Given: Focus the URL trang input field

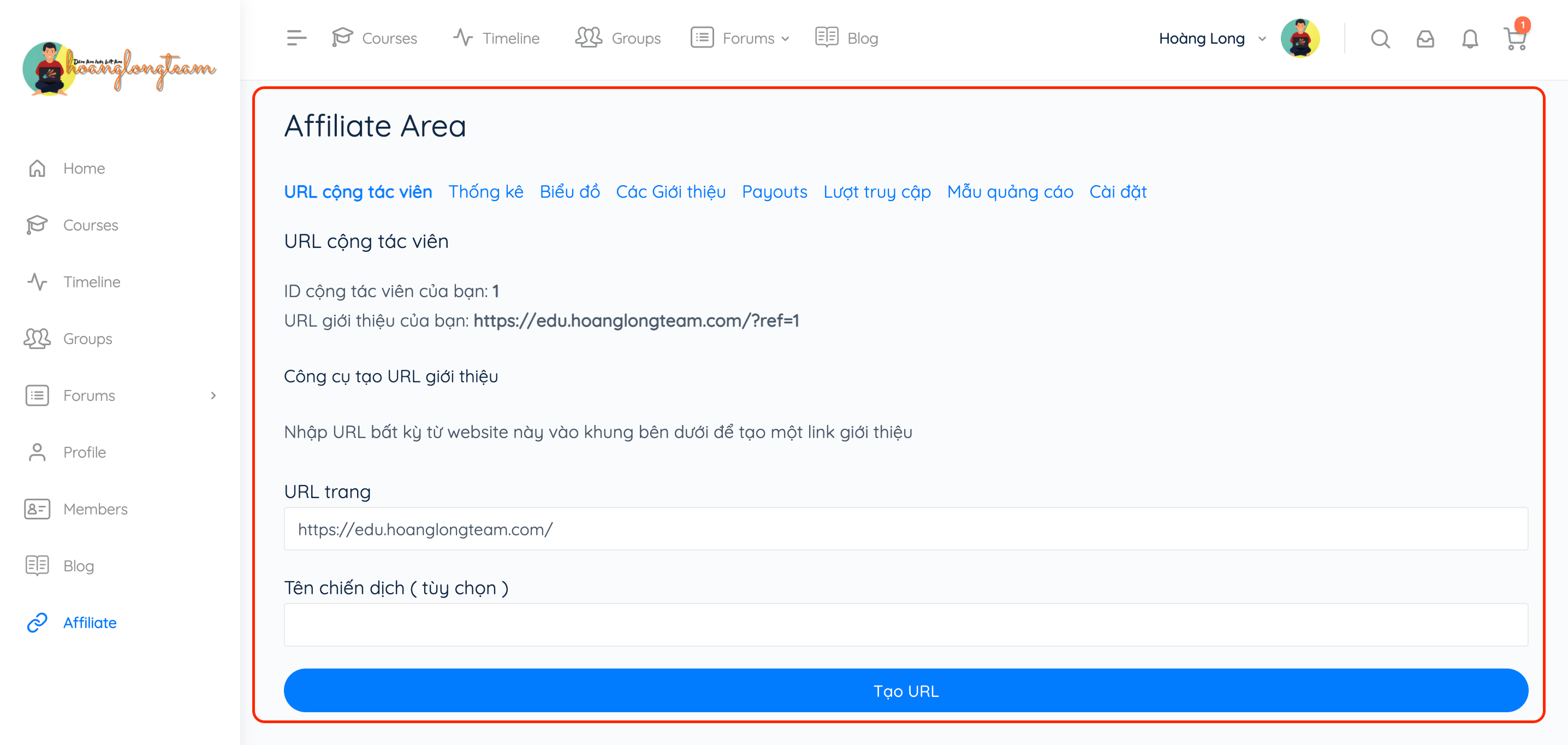Looking at the screenshot, I should pos(906,529).
